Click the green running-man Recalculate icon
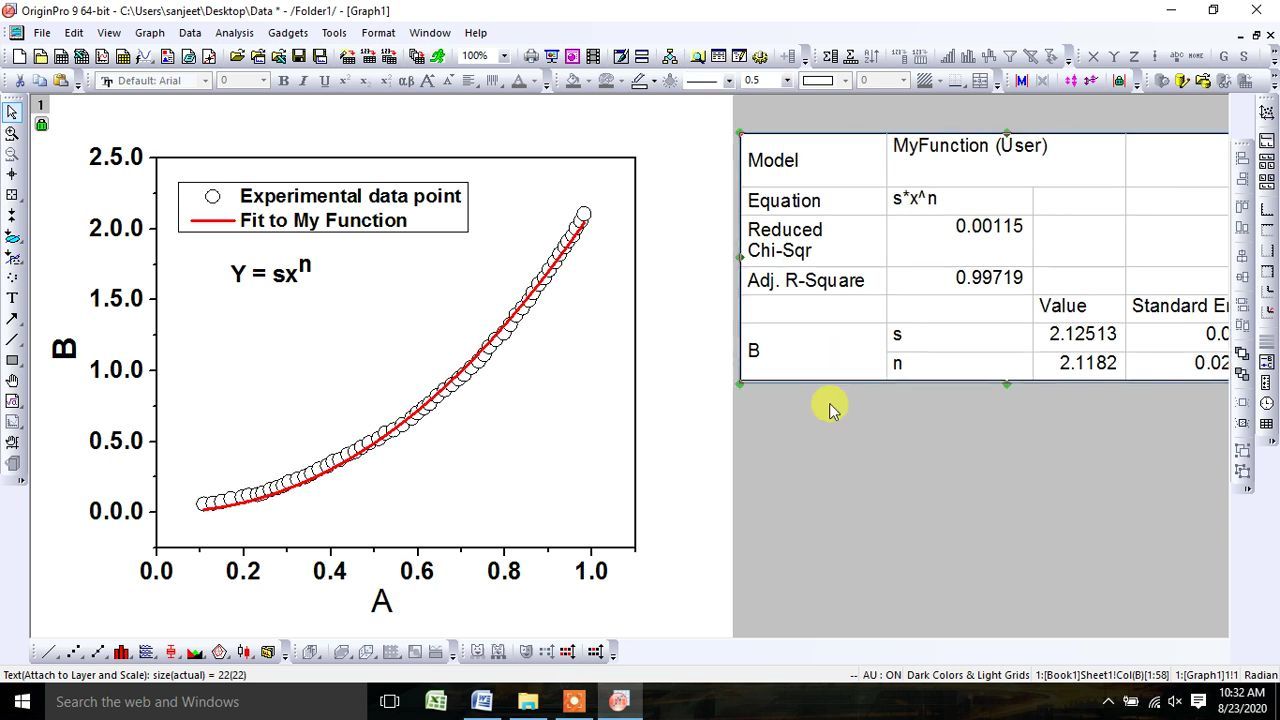Viewport: 1280px width, 720px height. [437, 56]
